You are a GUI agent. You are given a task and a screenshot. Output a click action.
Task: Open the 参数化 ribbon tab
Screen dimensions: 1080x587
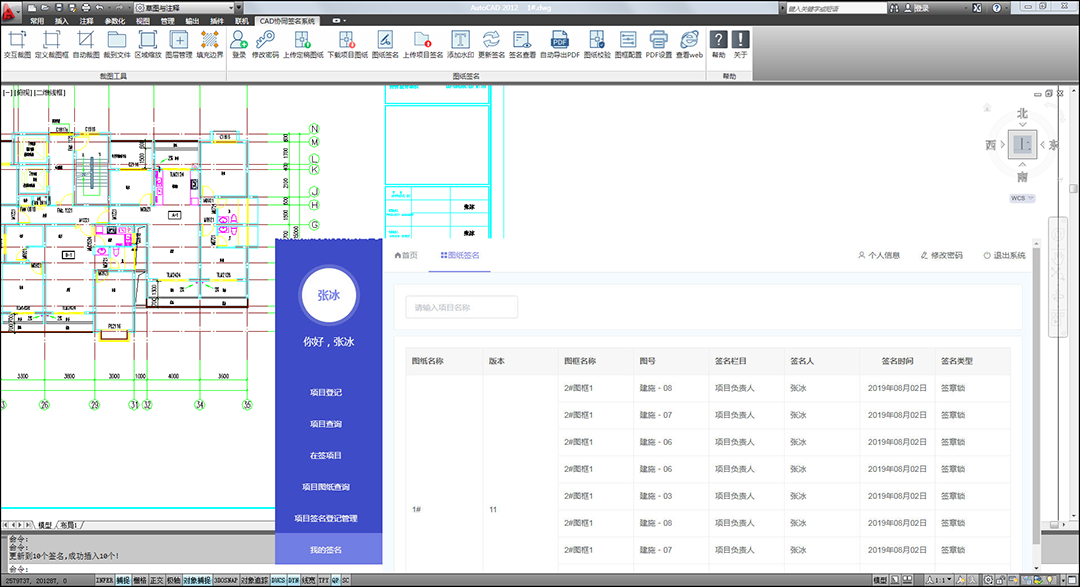tap(115, 21)
